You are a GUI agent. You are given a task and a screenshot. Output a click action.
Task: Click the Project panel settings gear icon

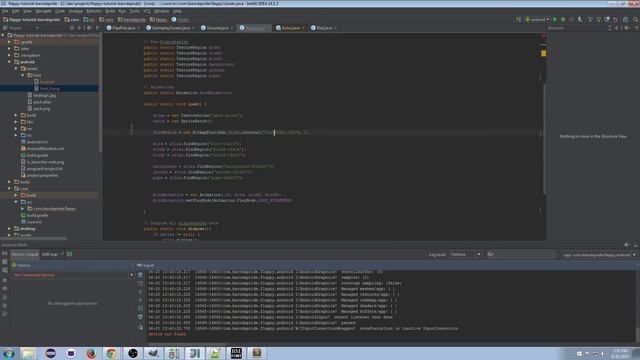89,28
